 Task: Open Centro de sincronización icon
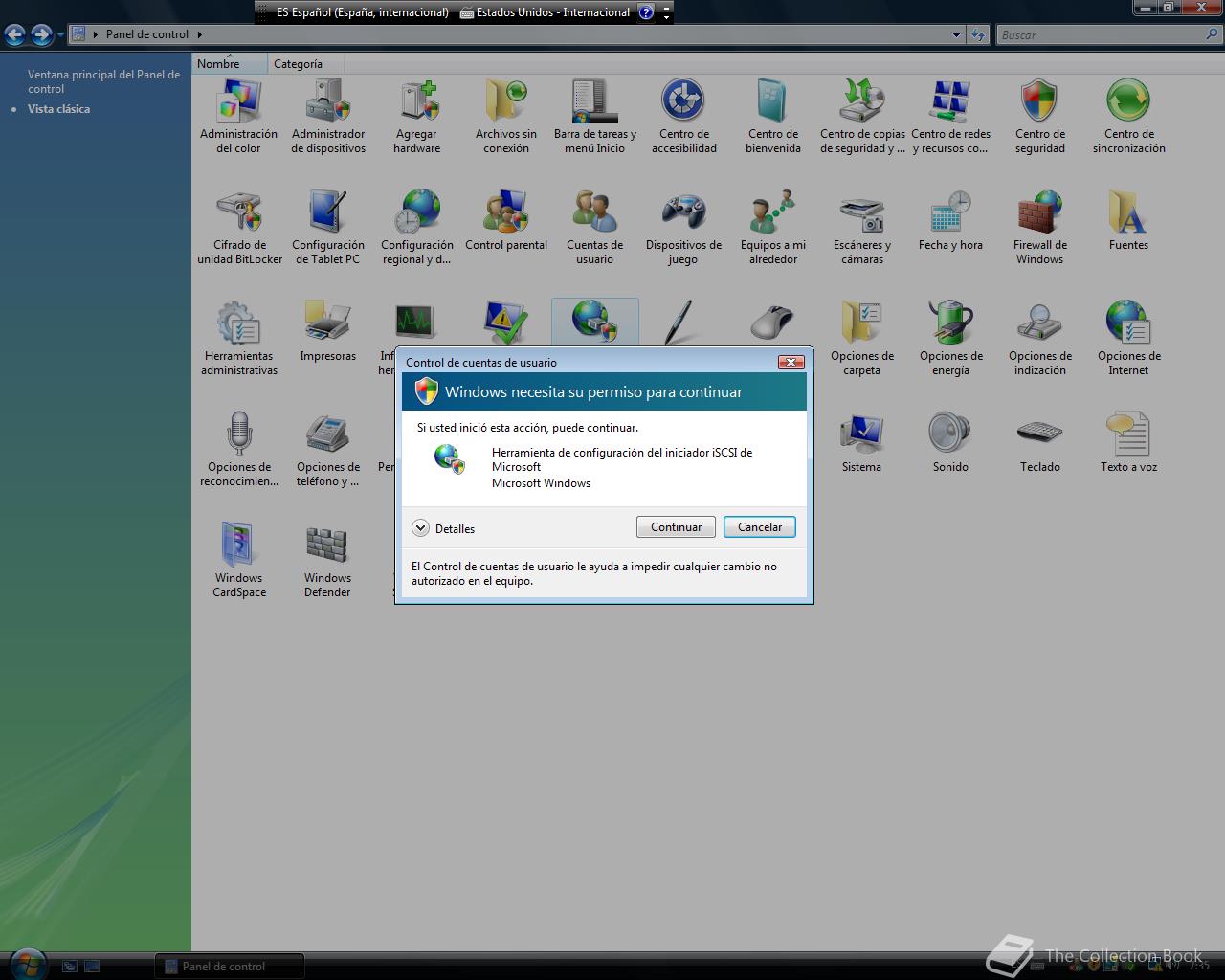pos(1129,116)
